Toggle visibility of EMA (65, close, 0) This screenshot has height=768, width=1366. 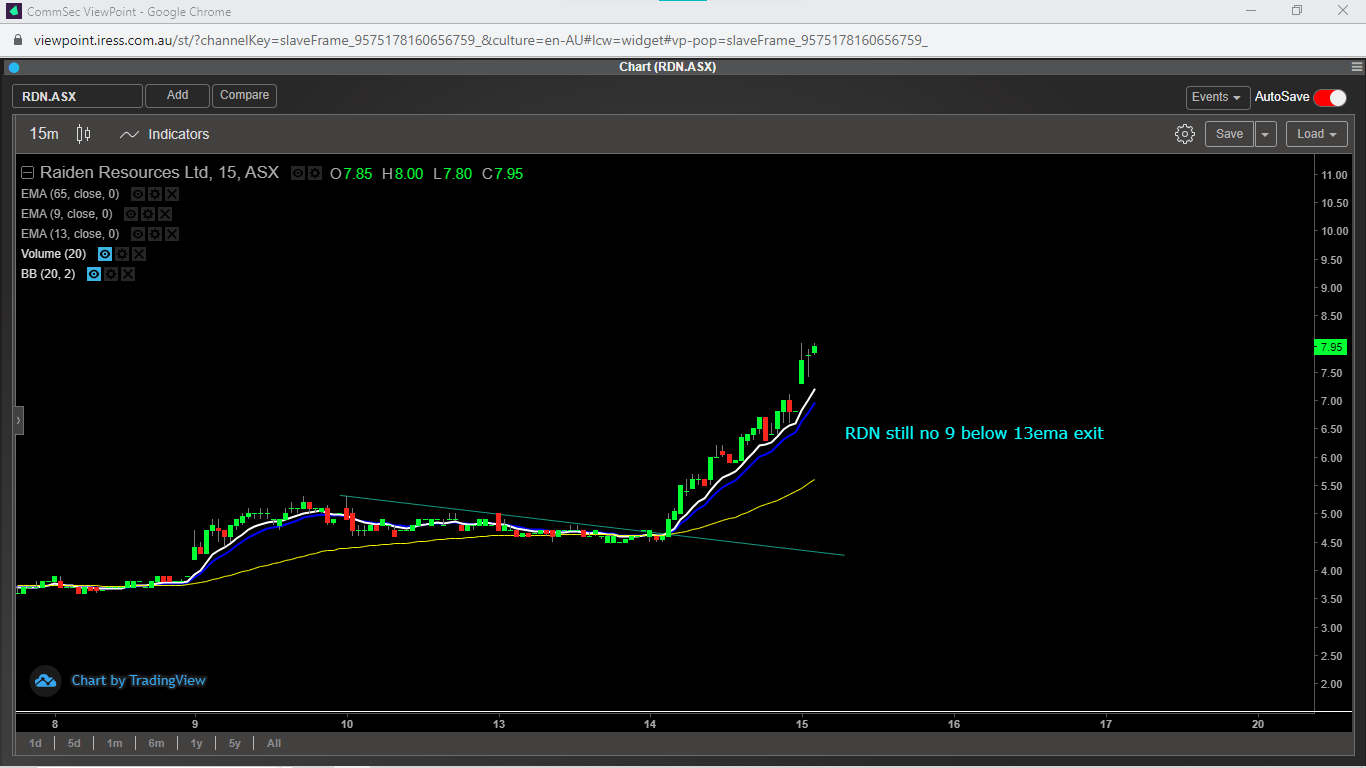(138, 194)
